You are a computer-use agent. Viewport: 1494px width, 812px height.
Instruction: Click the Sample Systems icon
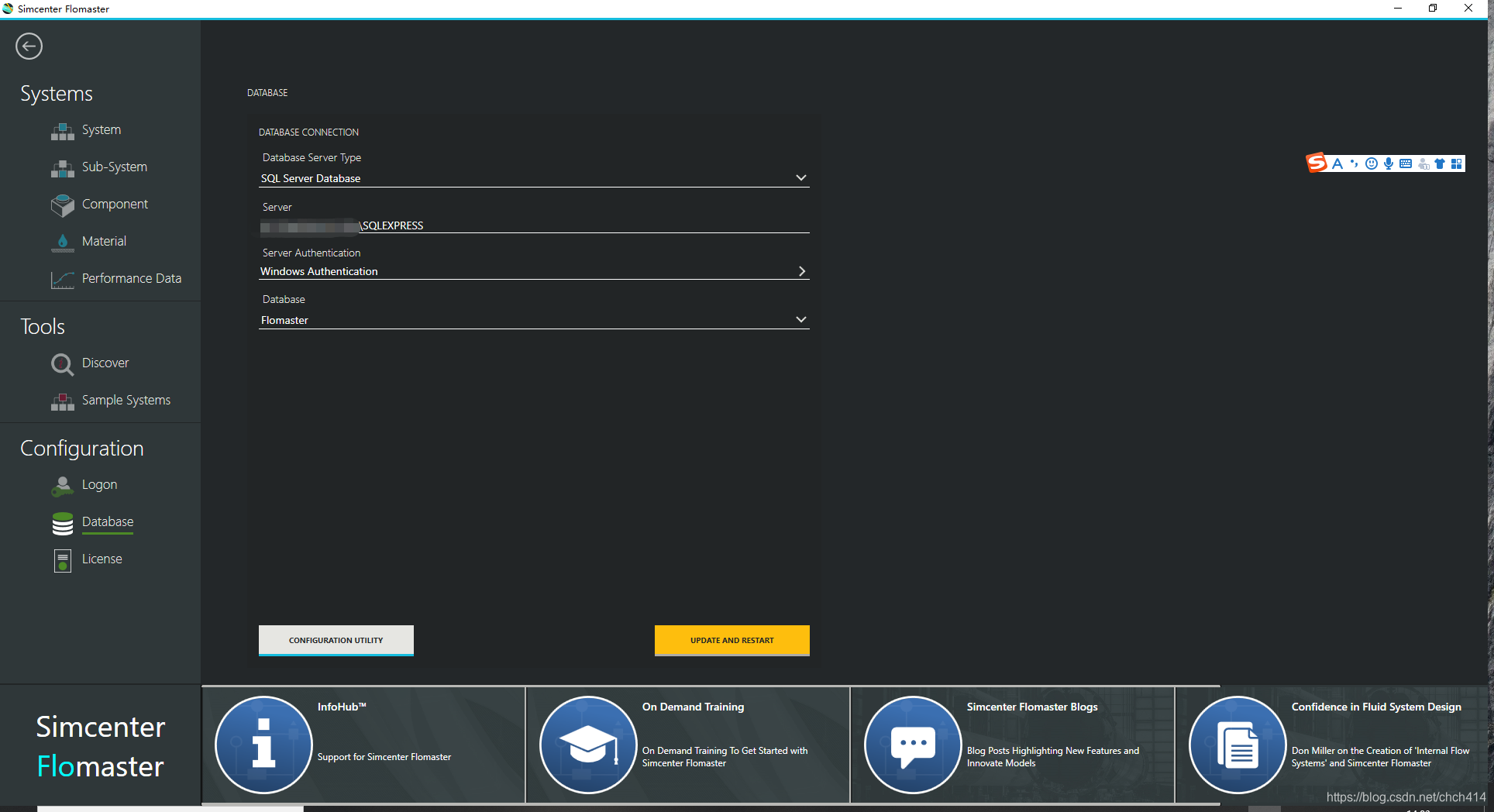point(63,401)
